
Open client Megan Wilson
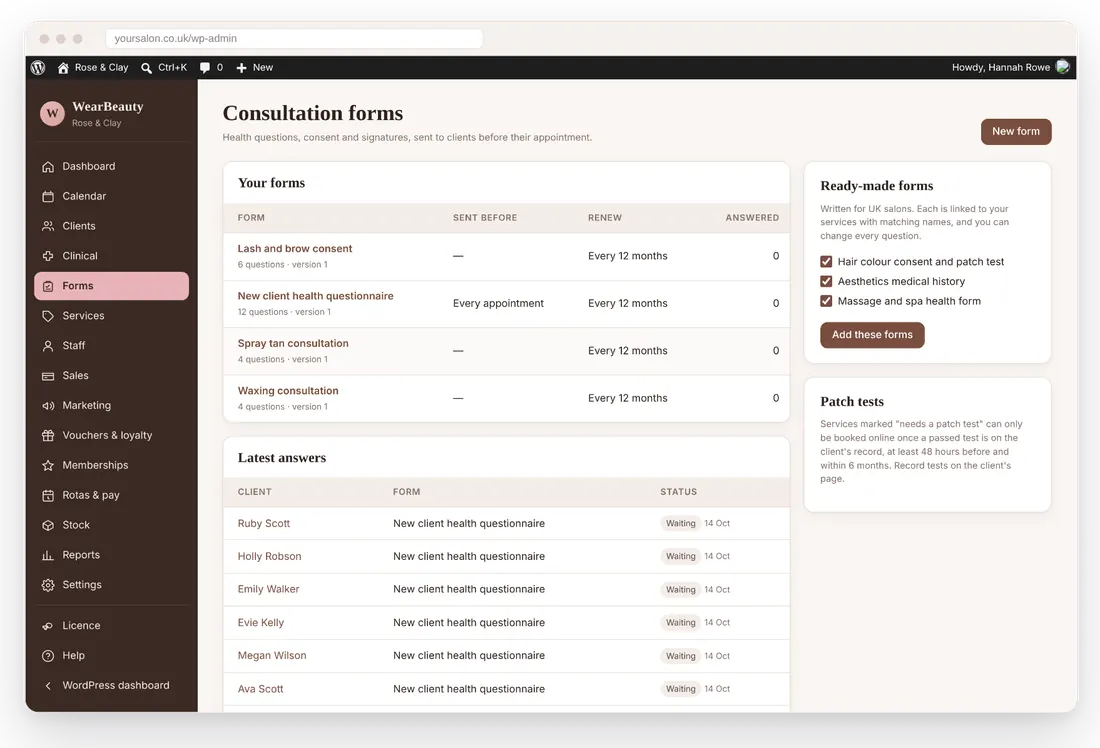click(271, 655)
